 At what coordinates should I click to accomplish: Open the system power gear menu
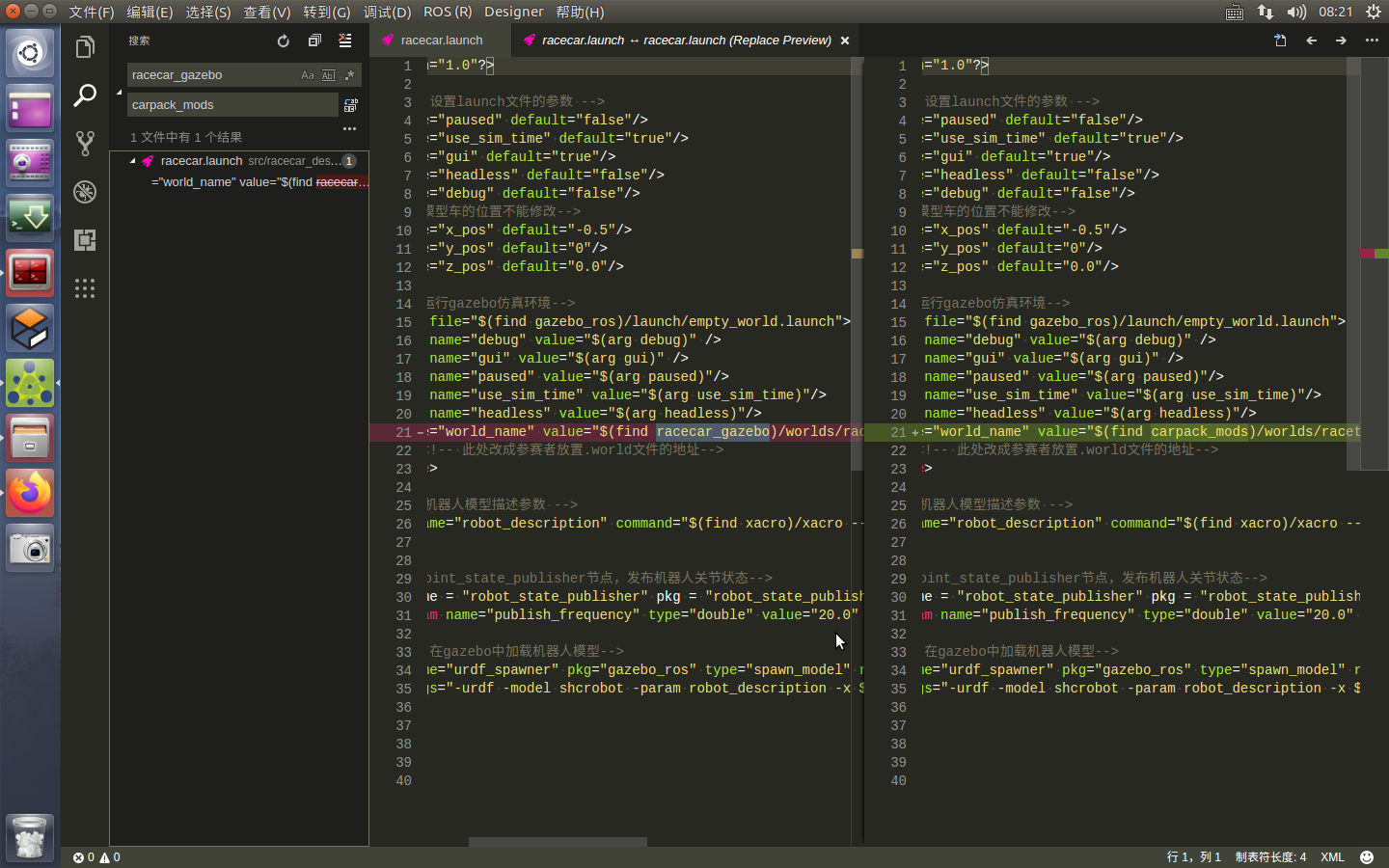pos(1374,12)
